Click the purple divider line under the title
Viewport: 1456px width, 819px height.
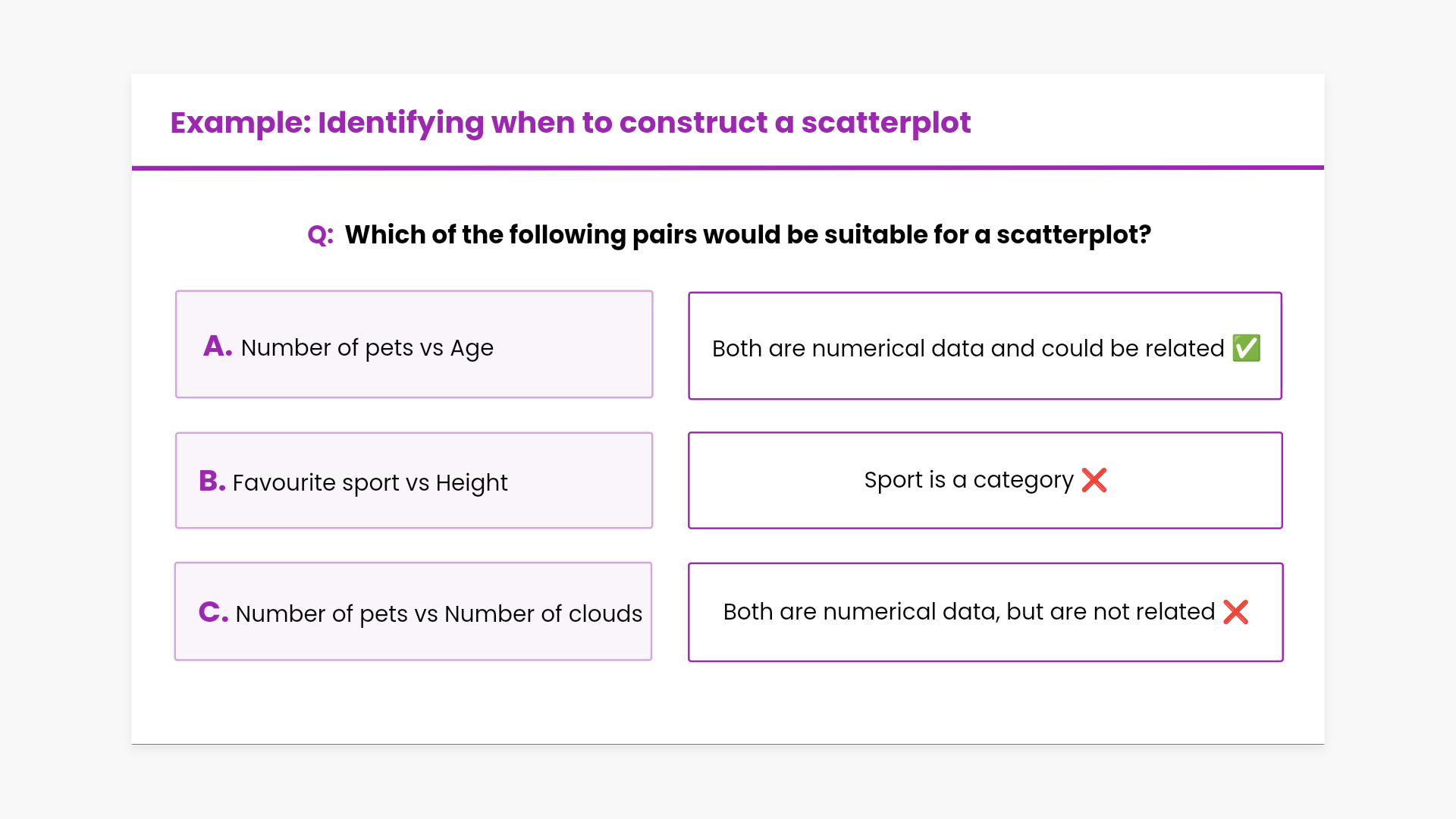(728, 168)
